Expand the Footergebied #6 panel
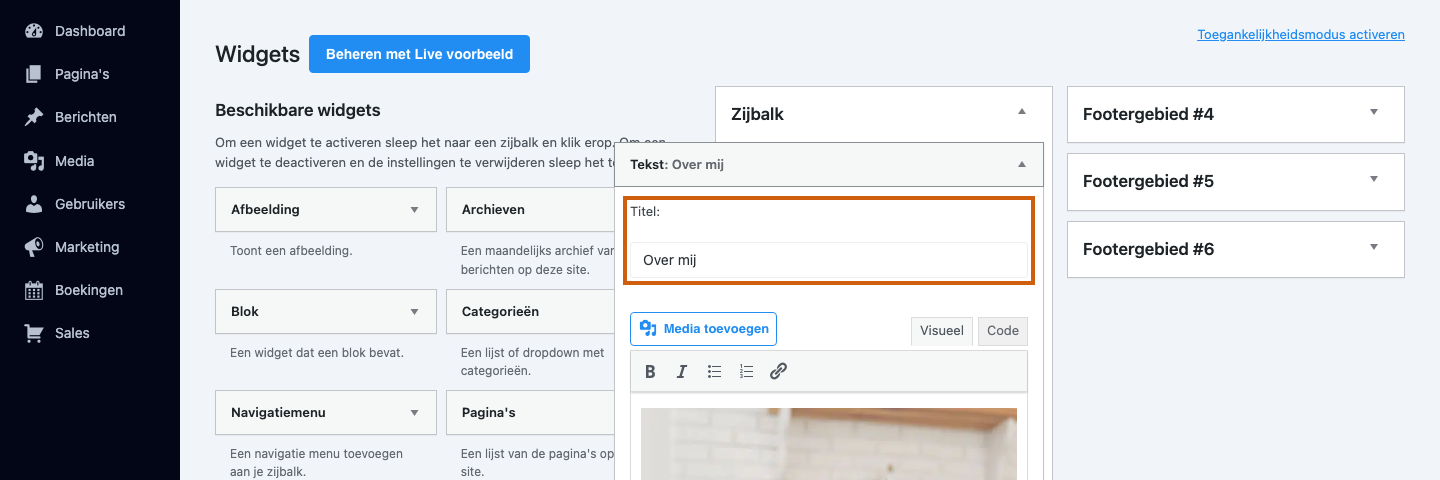1440x480 pixels. click(1373, 247)
